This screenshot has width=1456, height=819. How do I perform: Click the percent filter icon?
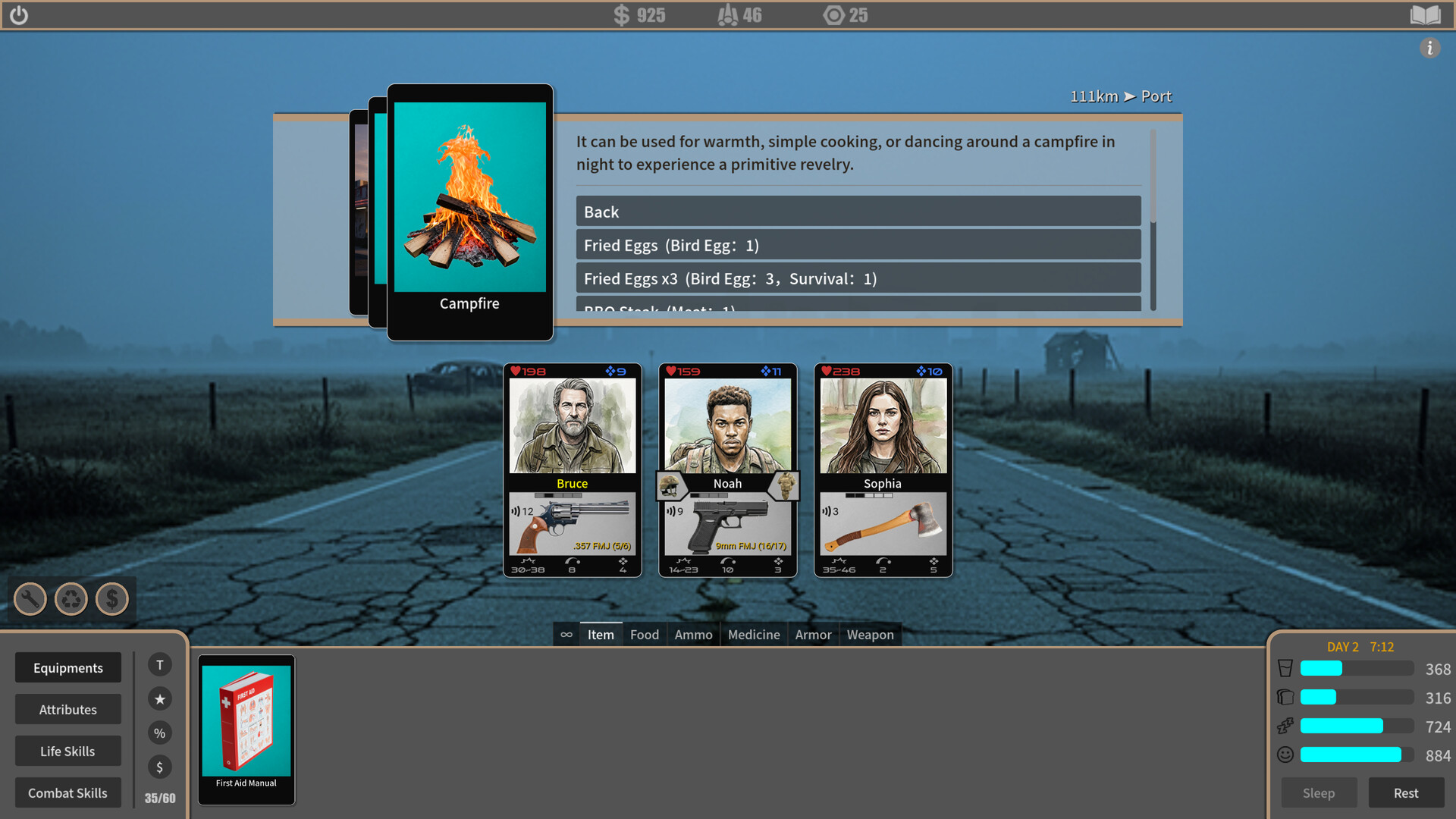tap(159, 733)
